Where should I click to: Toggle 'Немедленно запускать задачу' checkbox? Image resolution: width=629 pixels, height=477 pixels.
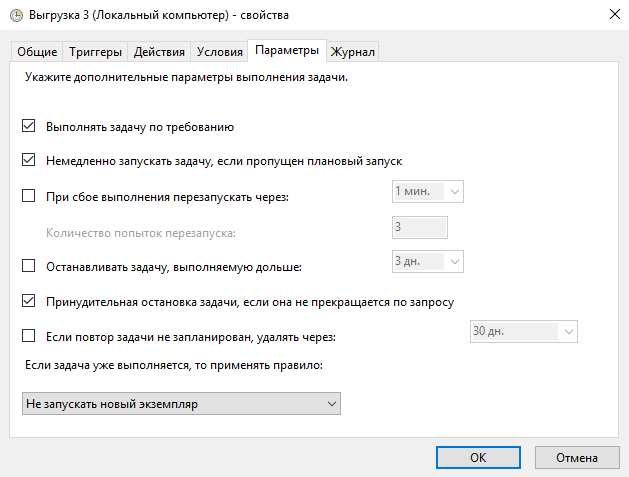(28, 159)
